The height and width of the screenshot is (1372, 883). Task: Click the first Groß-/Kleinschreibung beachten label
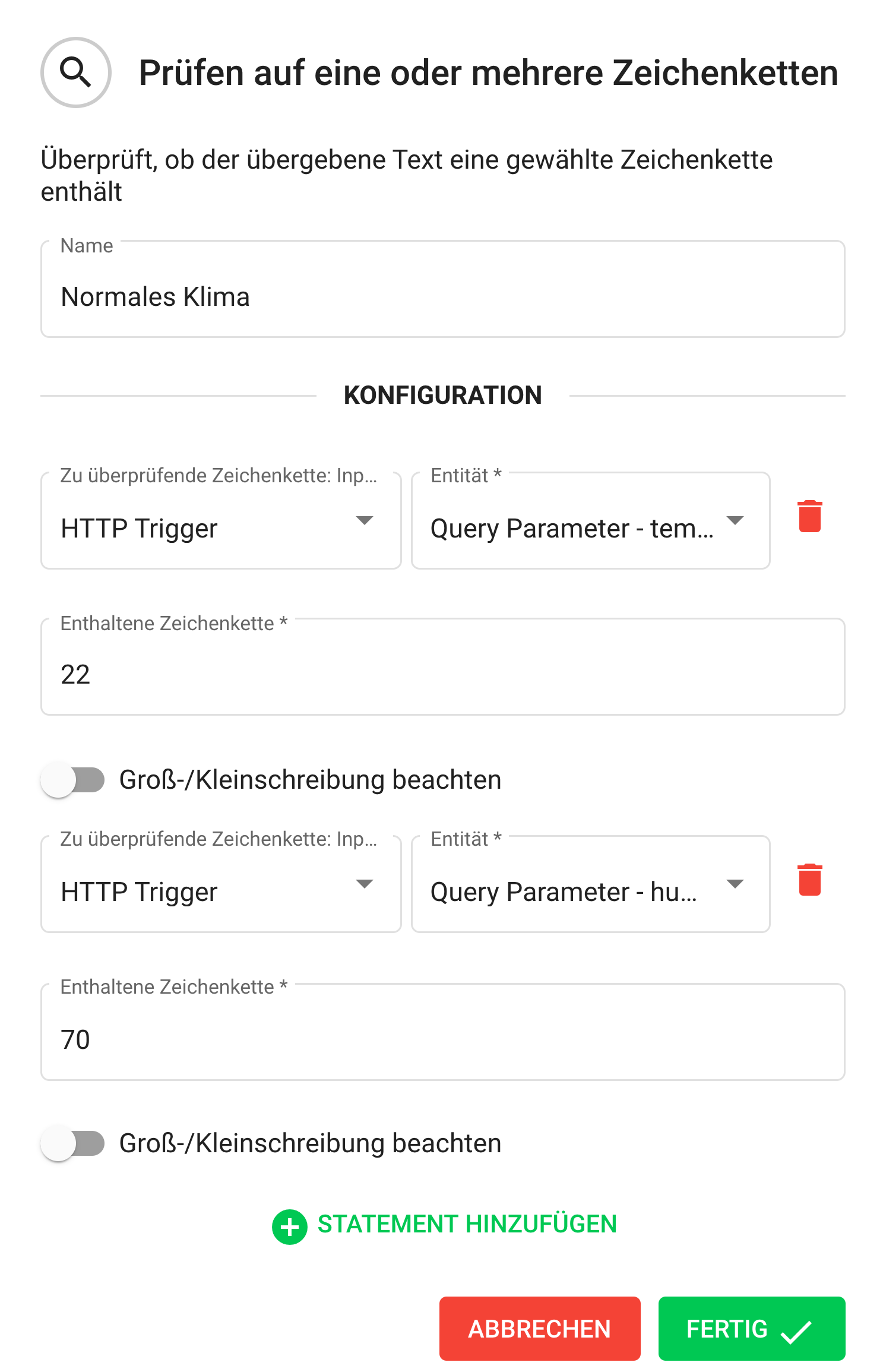(310, 780)
